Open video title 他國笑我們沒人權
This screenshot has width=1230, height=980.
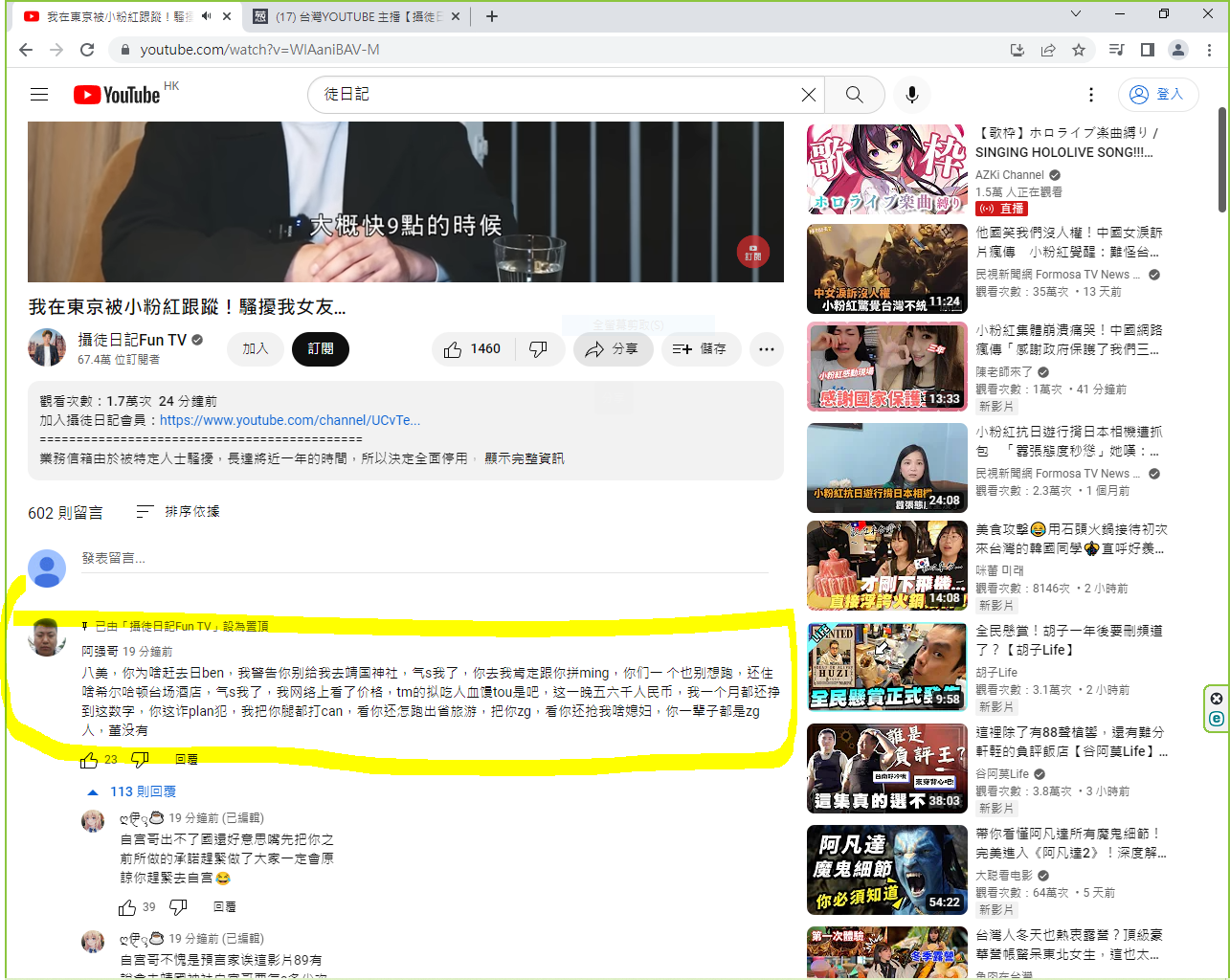pos(1069,242)
